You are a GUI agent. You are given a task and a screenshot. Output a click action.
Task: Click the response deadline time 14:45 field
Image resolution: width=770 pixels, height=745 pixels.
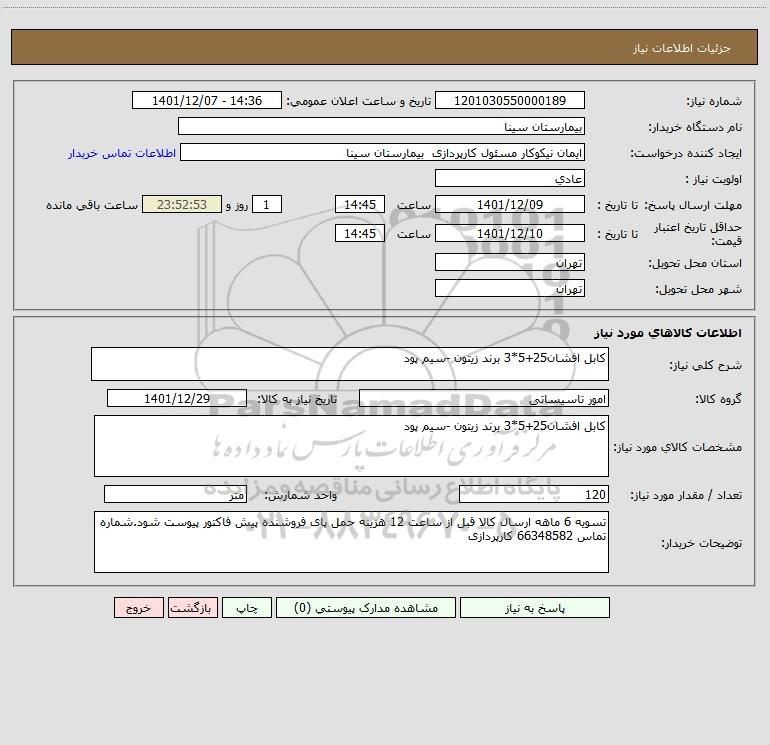tap(359, 204)
